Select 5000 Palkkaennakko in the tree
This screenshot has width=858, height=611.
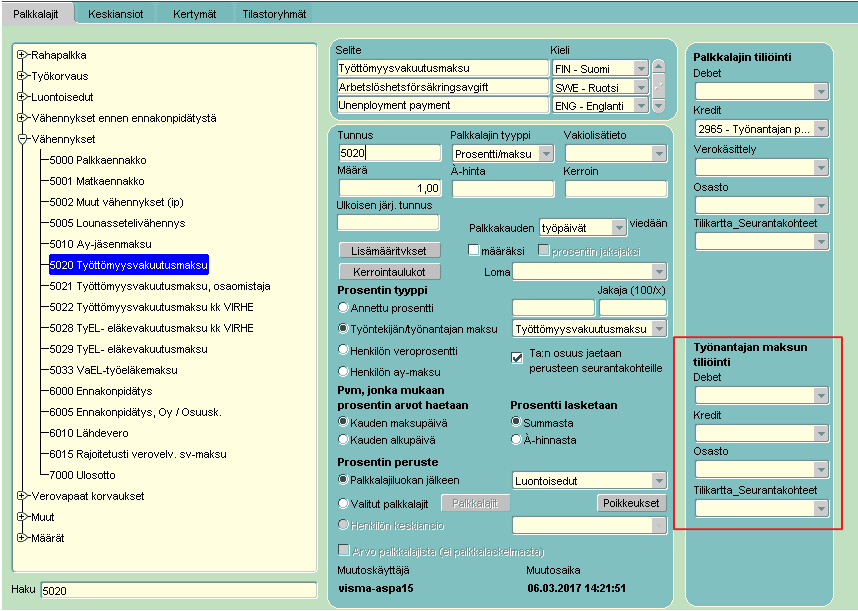point(98,160)
